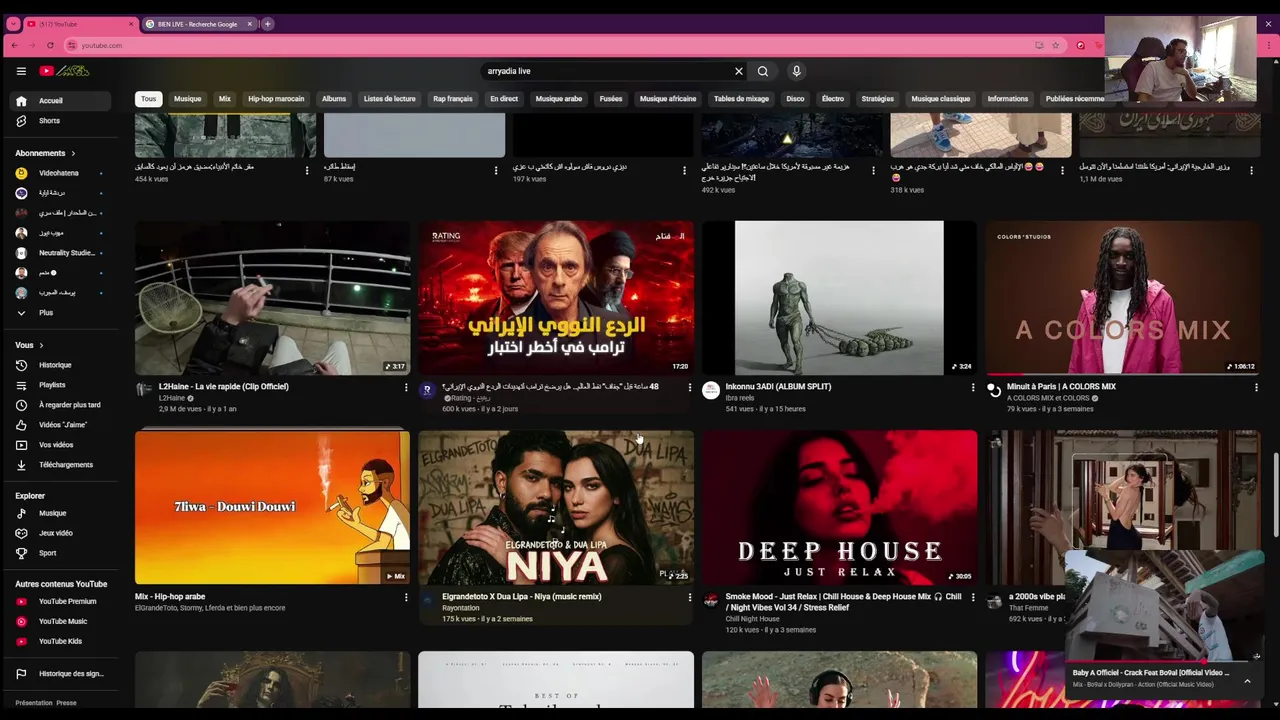Screen dimensions: 1280x720
Task: Select the Musique filter chip
Action: click(x=188, y=99)
